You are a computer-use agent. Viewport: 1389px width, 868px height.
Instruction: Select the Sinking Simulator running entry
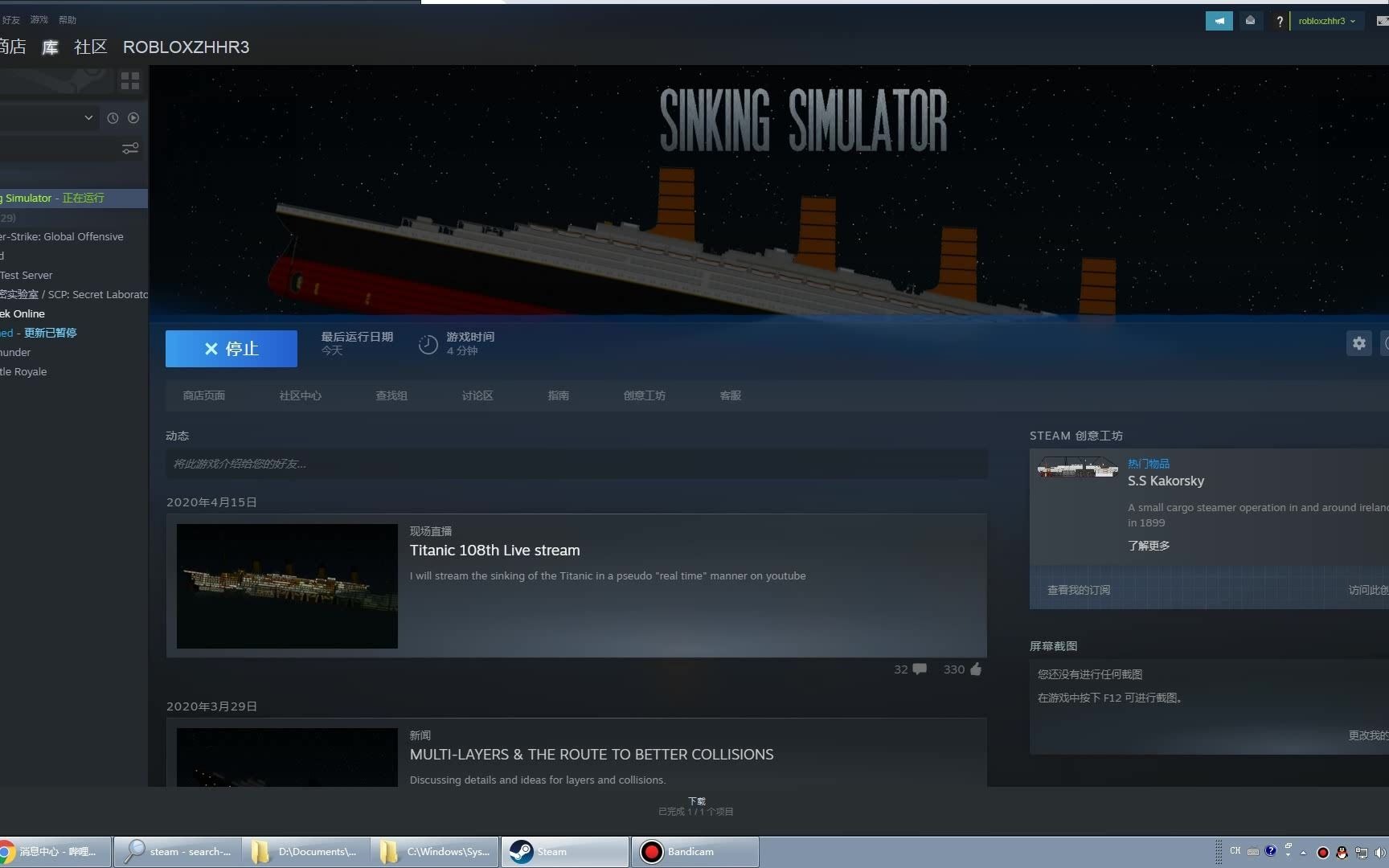pos(74,199)
